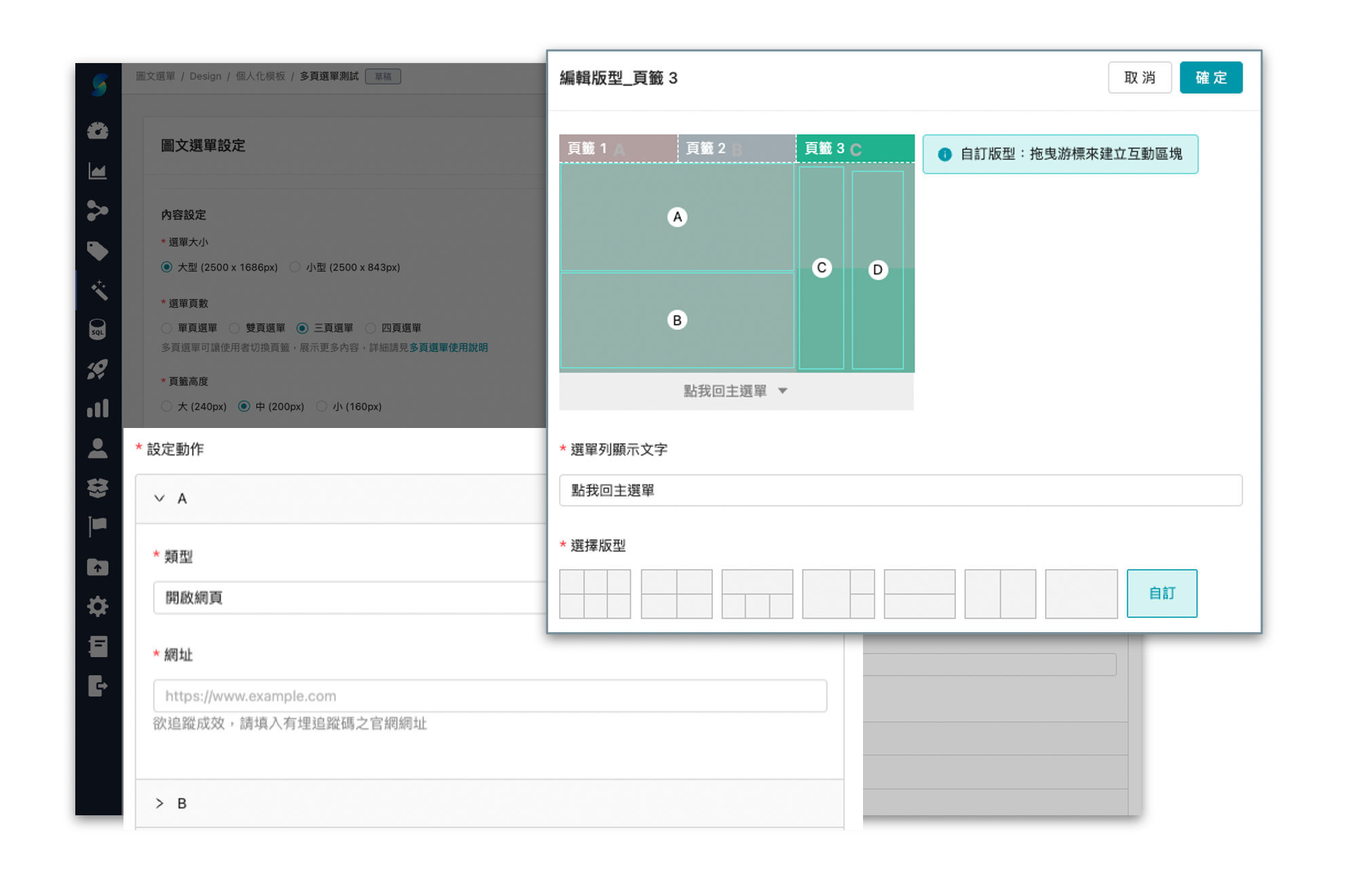
Task: Choose the 四頁選單 page count option
Action: pos(371,328)
